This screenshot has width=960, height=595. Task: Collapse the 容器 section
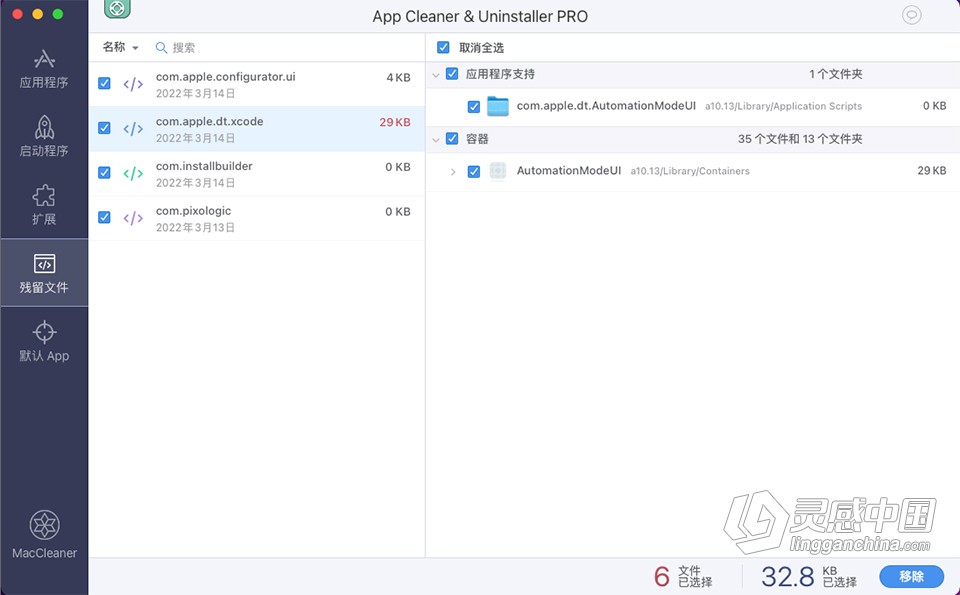436,138
